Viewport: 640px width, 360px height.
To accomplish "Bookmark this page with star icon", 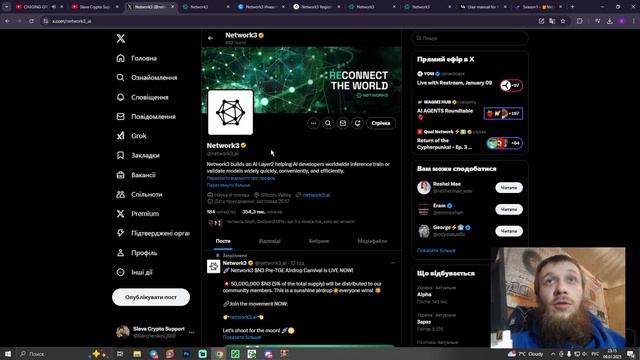I will pyautogui.click(x=563, y=21).
